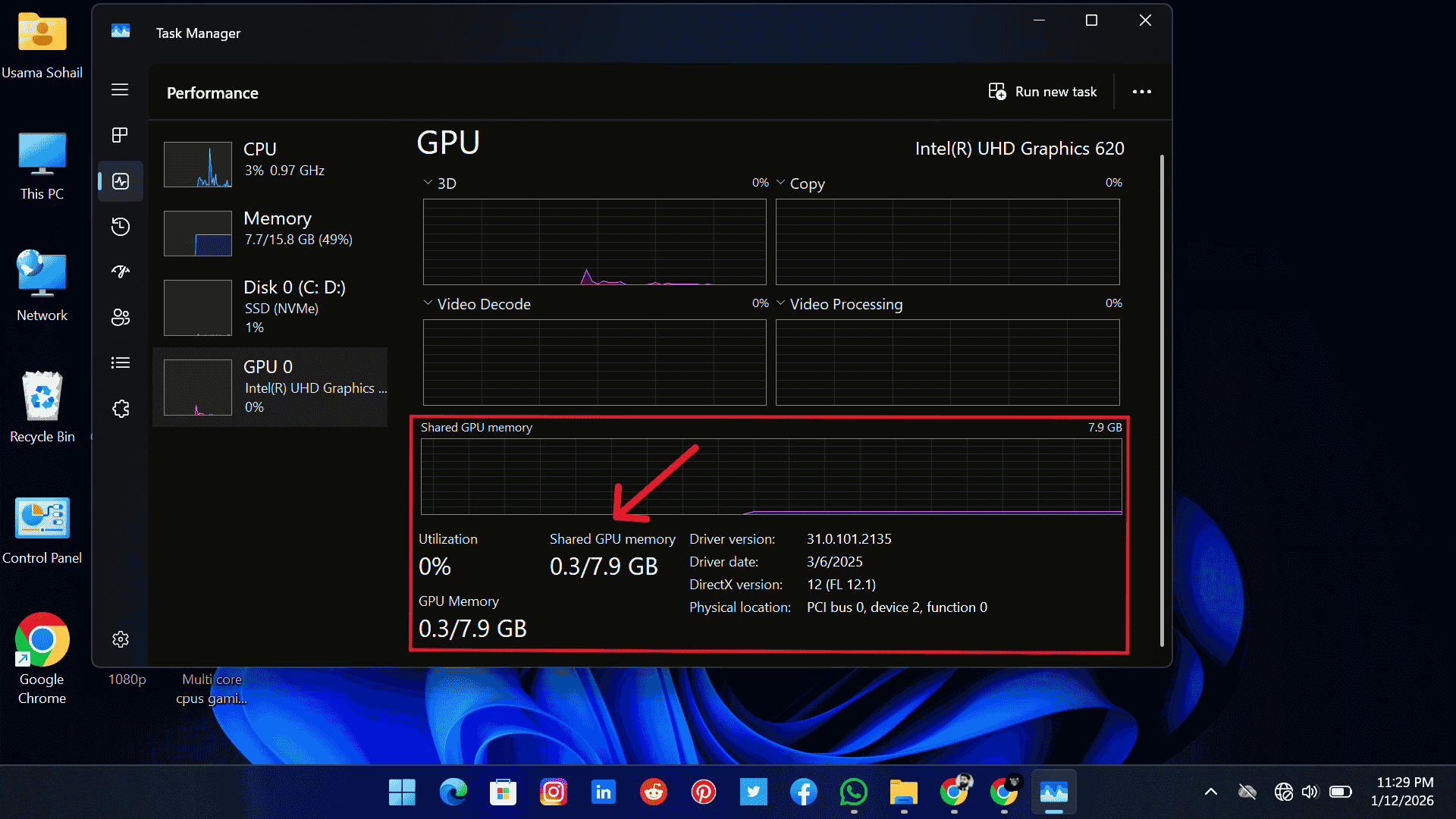The width and height of the screenshot is (1456, 819).
Task: Toggle the Task Manager navigation hamburger menu
Action: [x=120, y=89]
